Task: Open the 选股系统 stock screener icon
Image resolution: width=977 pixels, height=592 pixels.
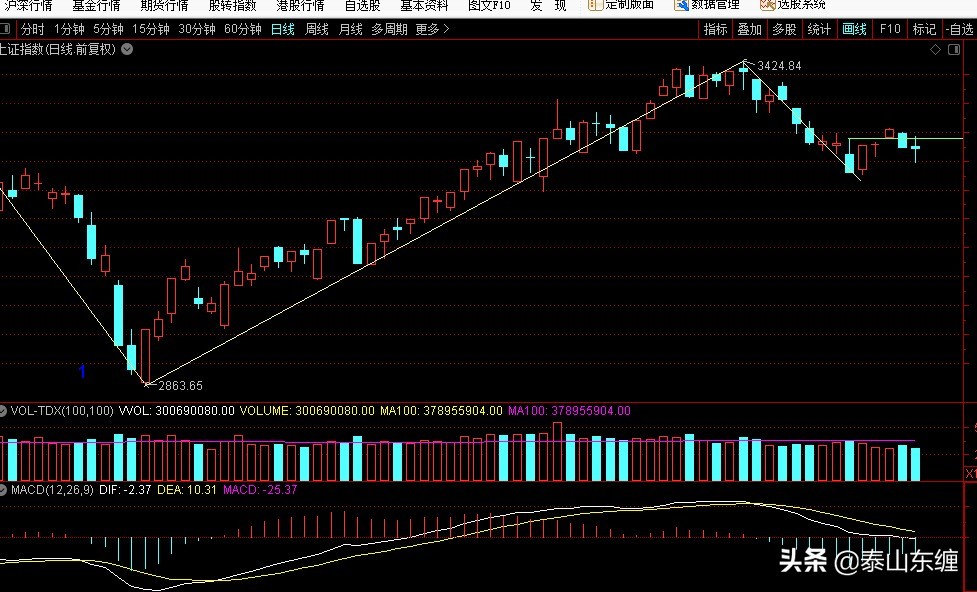Action: point(767,5)
